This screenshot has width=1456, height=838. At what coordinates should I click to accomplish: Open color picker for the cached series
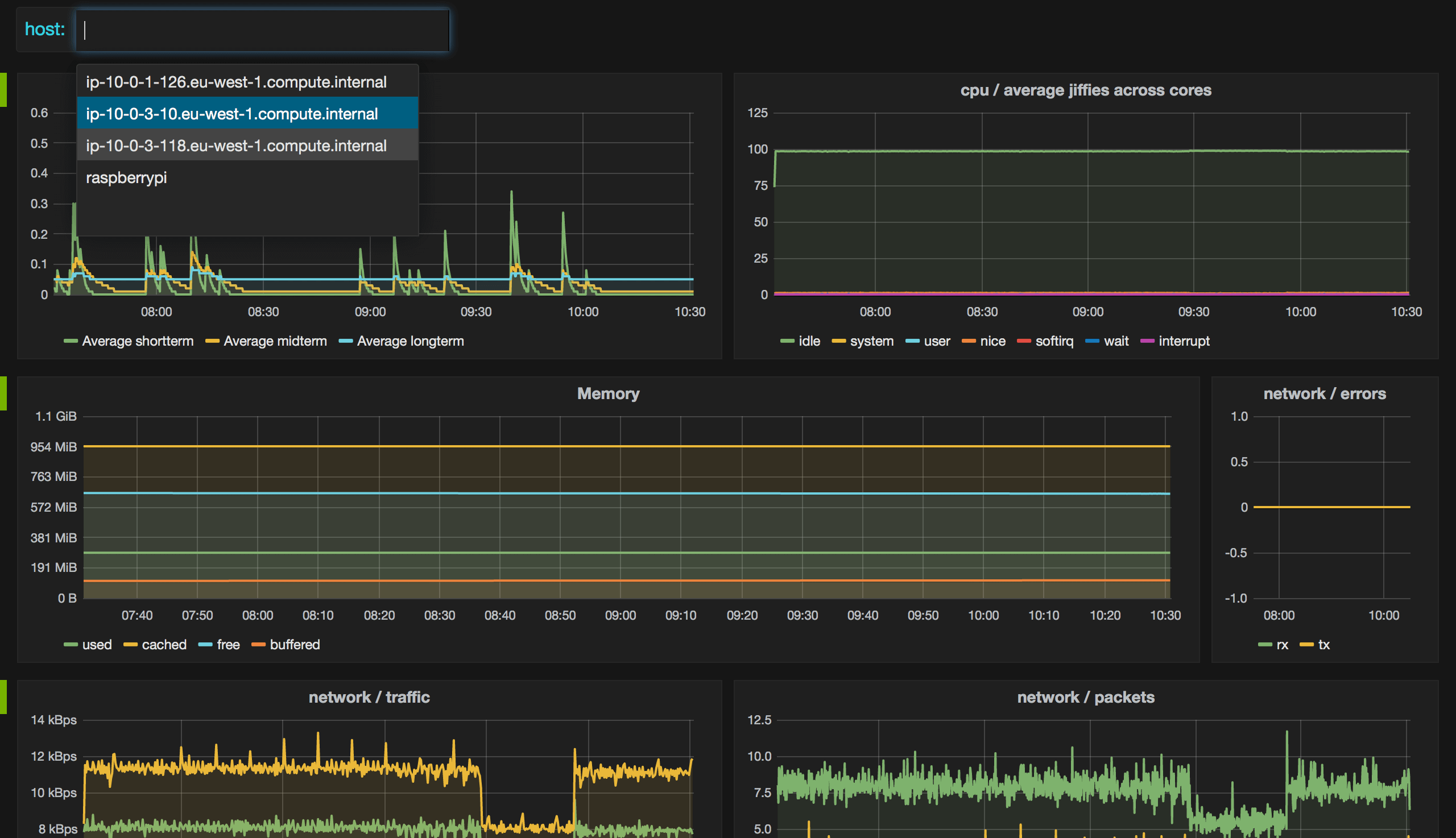coord(131,645)
